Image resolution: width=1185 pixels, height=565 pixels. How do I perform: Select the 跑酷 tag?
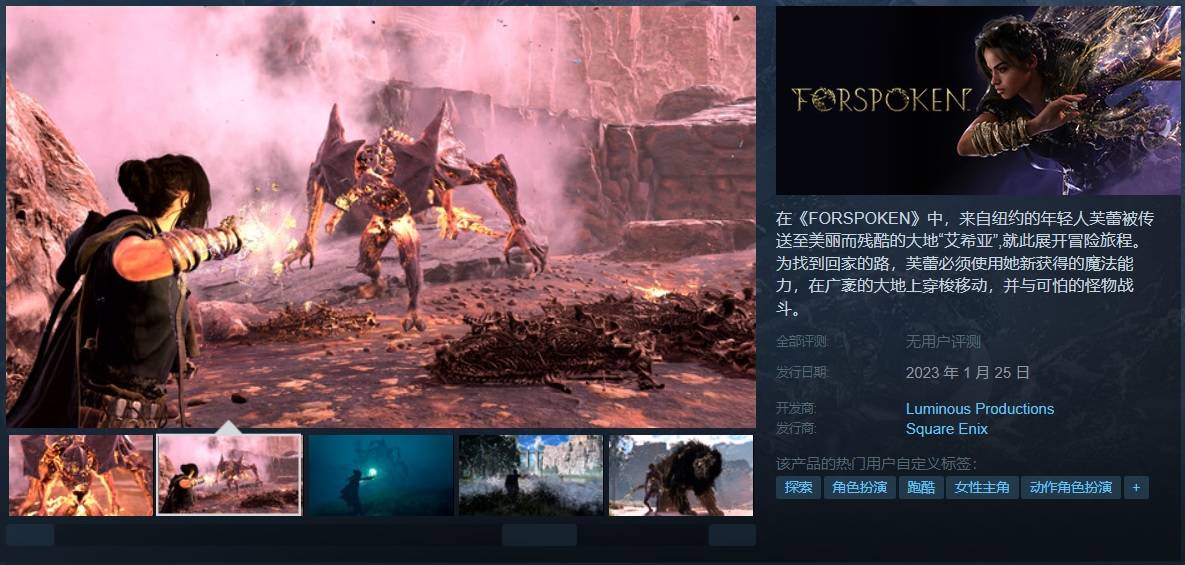click(x=921, y=488)
